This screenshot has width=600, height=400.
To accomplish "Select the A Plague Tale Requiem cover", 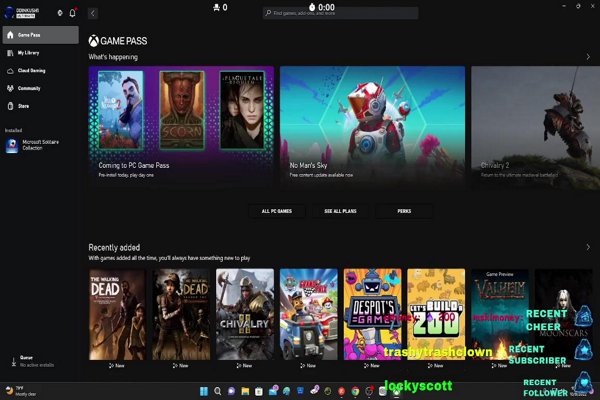I will 242,110.
